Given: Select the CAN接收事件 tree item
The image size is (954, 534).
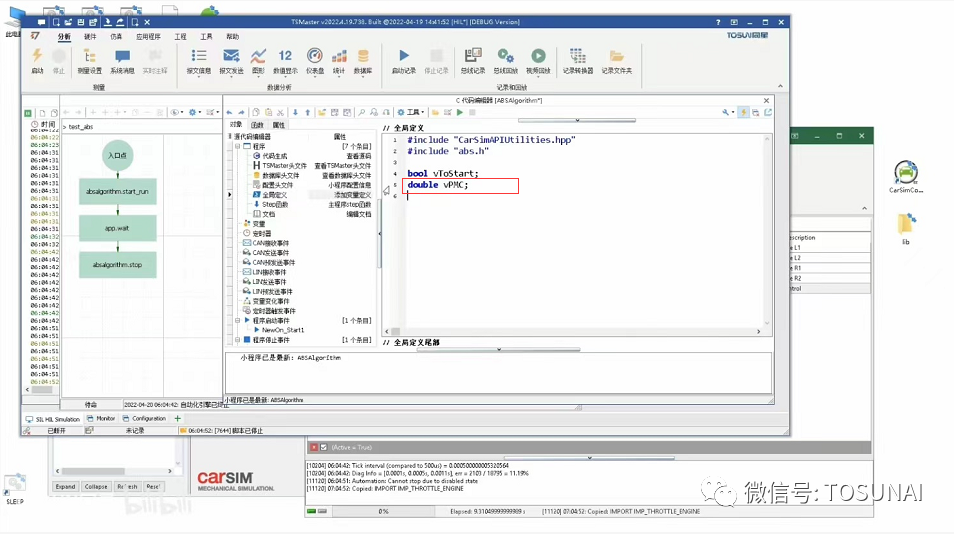Looking at the screenshot, I should [271, 243].
